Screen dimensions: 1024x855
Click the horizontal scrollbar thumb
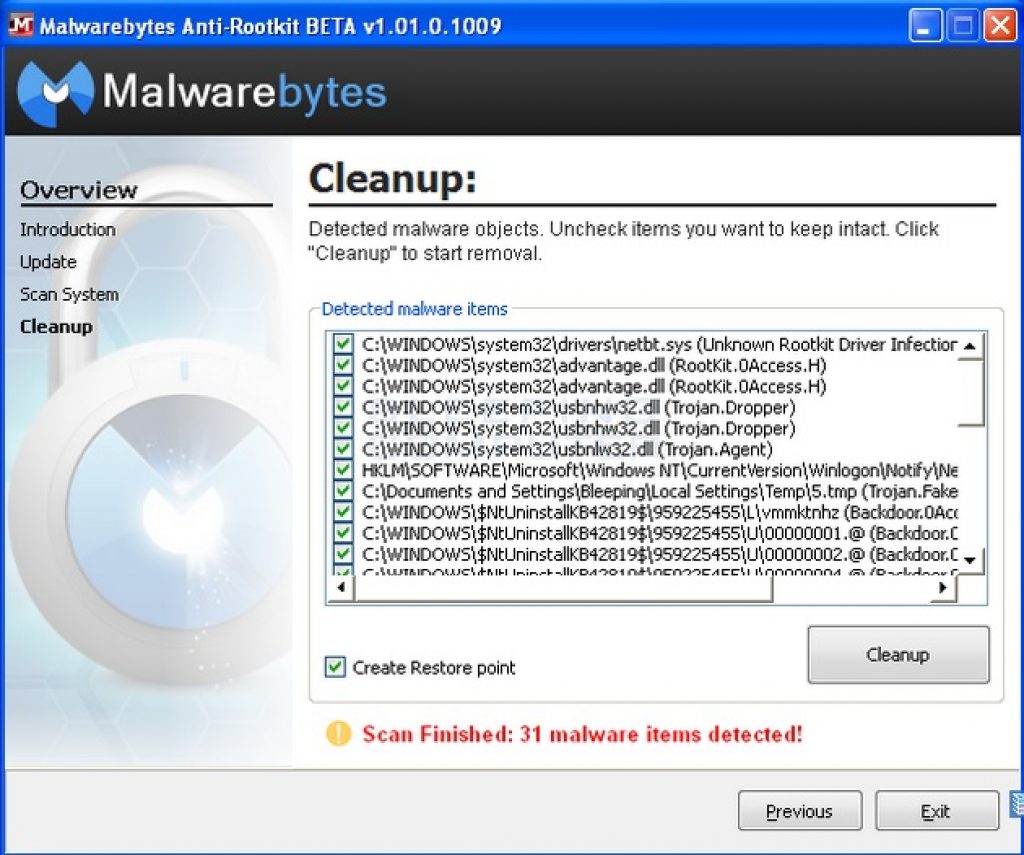(x=563, y=587)
